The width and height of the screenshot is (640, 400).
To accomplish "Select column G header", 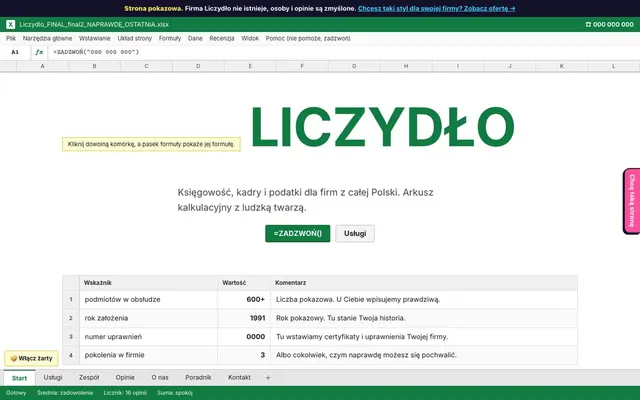I will [x=354, y=66].
